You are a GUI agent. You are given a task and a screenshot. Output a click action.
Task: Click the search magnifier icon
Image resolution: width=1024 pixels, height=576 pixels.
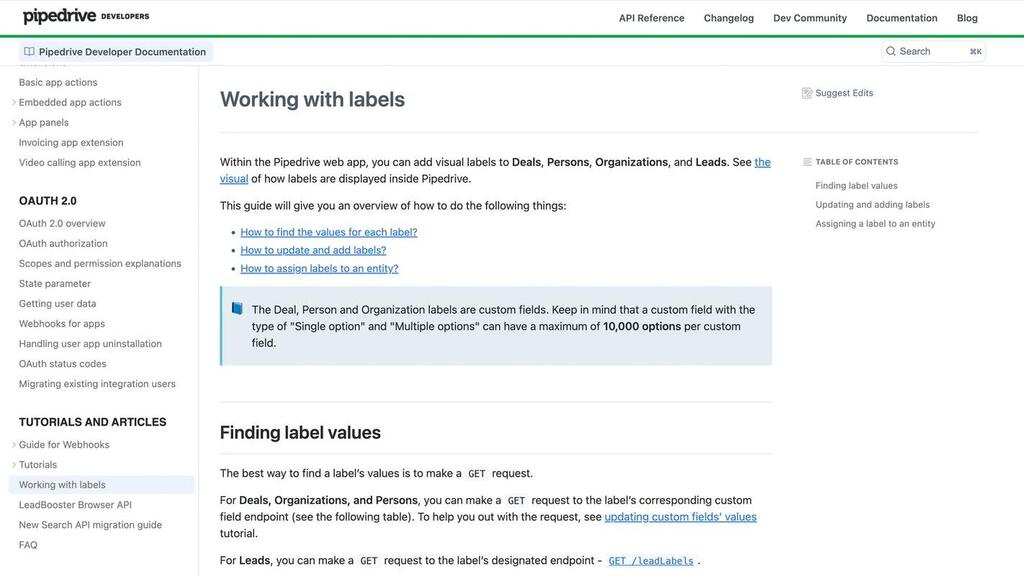click(x=890, y=51)
